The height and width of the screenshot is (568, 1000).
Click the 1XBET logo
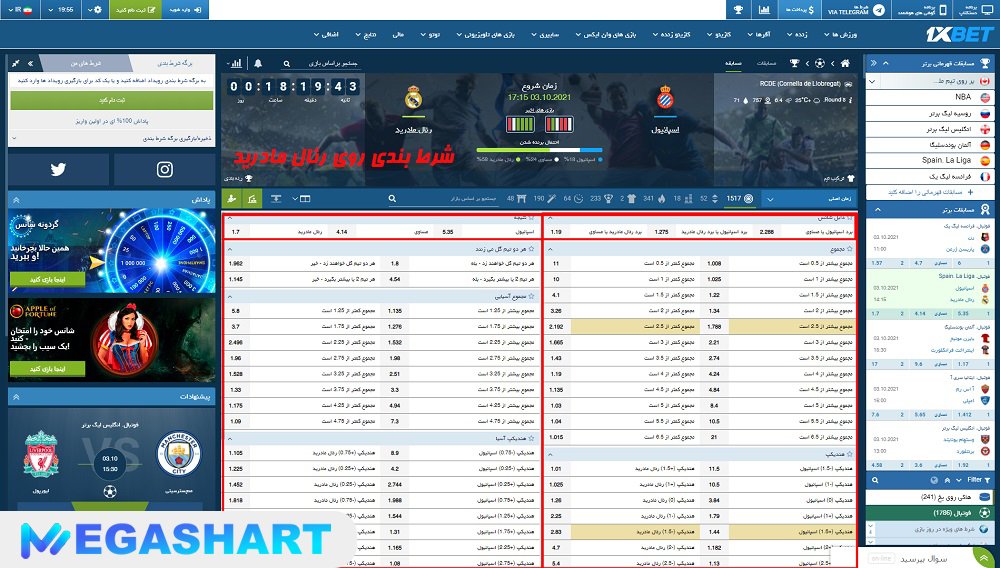point(959,34)
